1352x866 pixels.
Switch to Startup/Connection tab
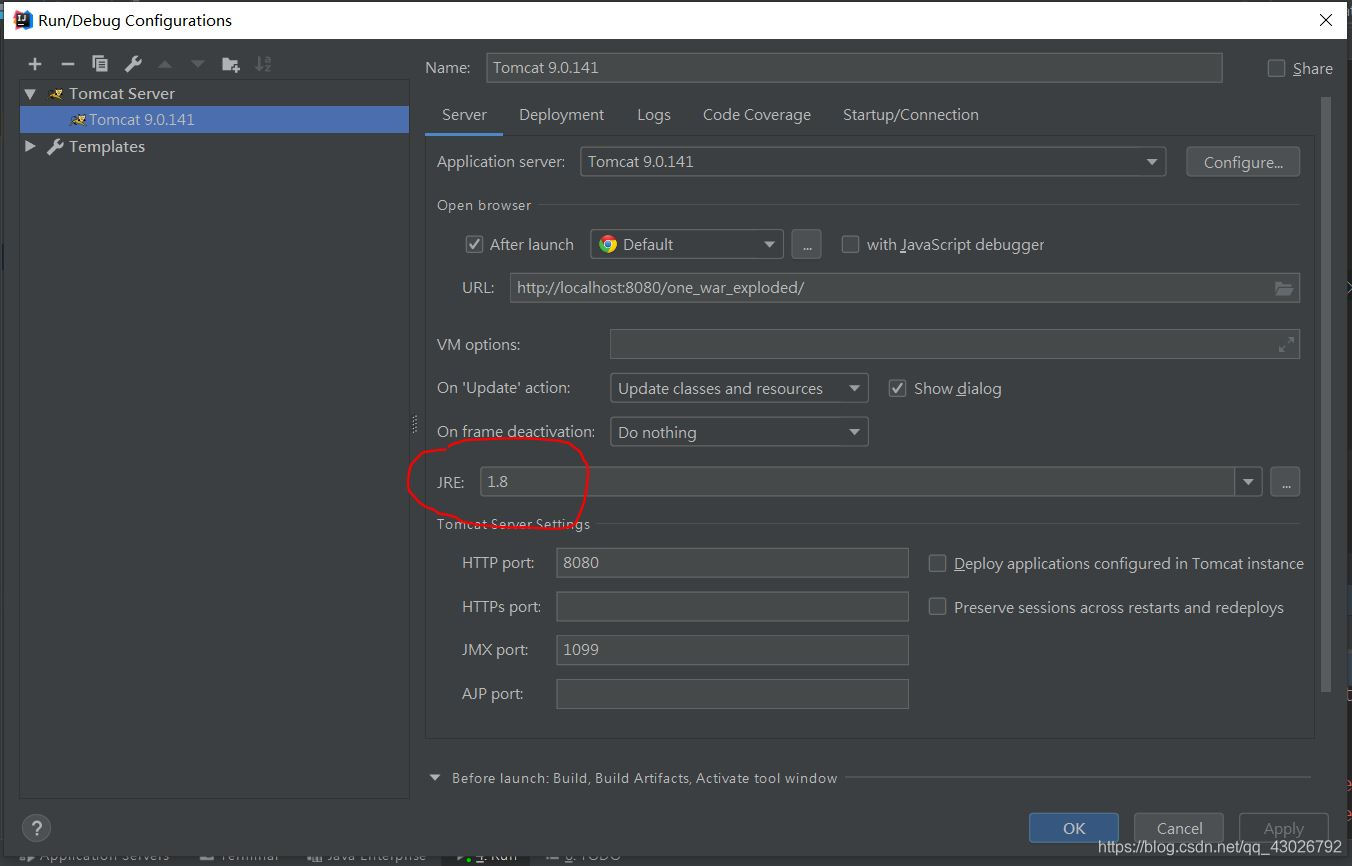click(911, 115)
